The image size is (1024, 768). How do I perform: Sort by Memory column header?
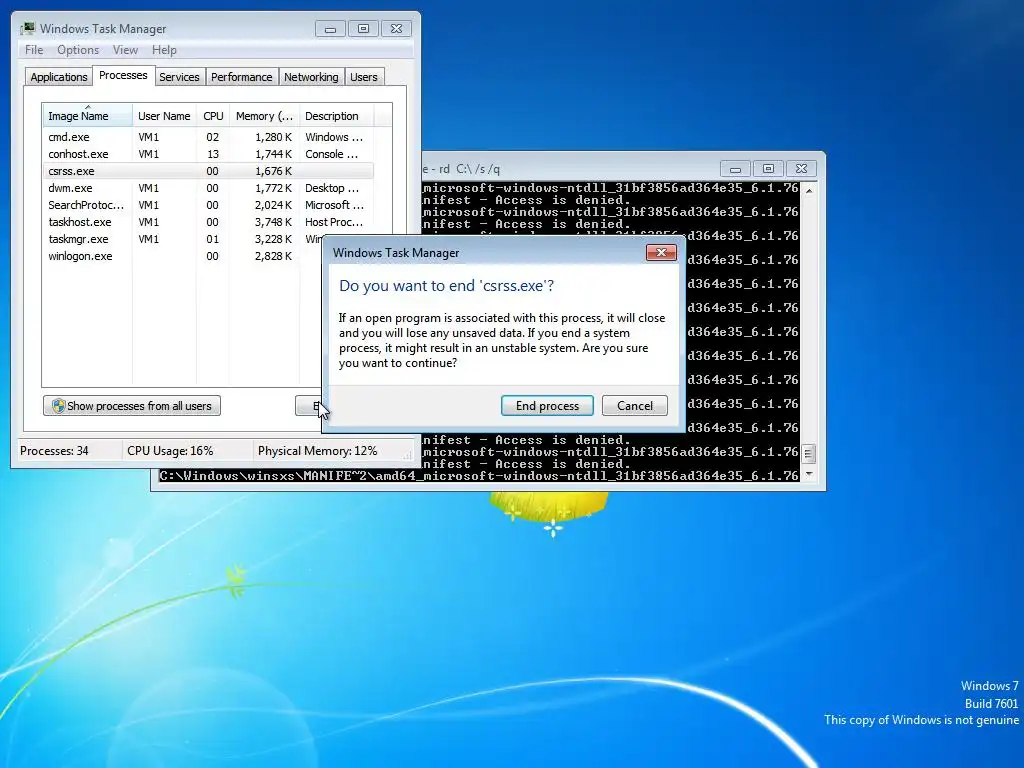tap(264, 116)
